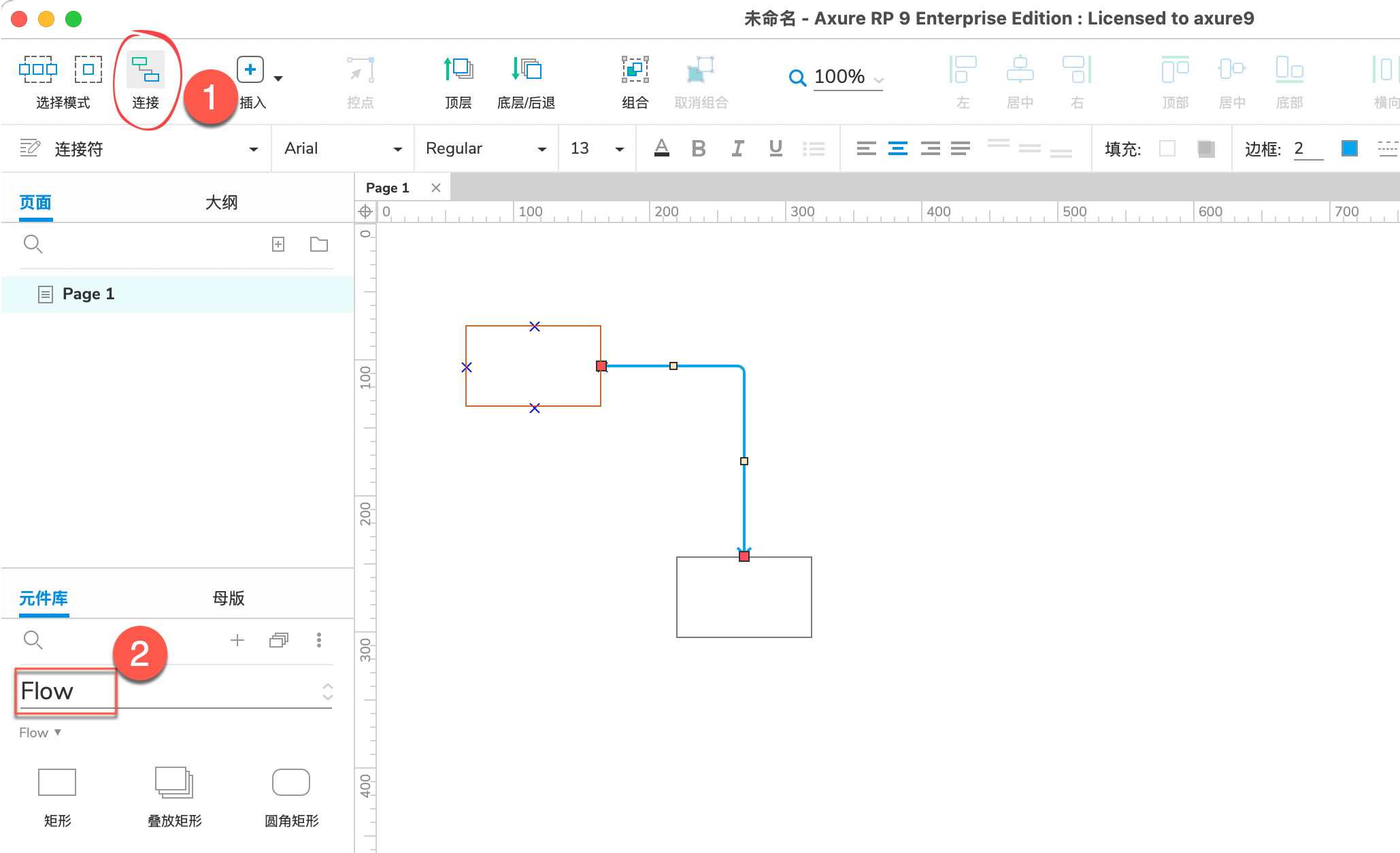The image size is (1400, 853).
Task: Click the blue border color swatch
Action: pyautogui.click(x=1350, y=148)
